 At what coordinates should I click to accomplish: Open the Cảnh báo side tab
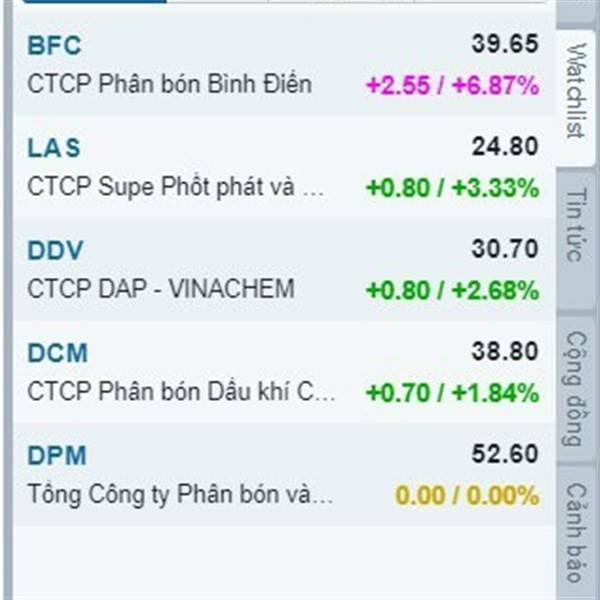tap(576, 532)
